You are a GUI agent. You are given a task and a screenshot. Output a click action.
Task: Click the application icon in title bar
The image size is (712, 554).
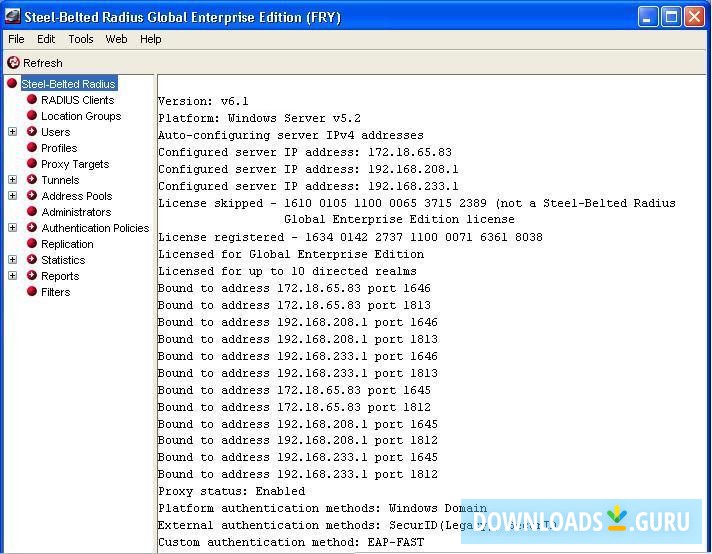(x=12, y=16)
